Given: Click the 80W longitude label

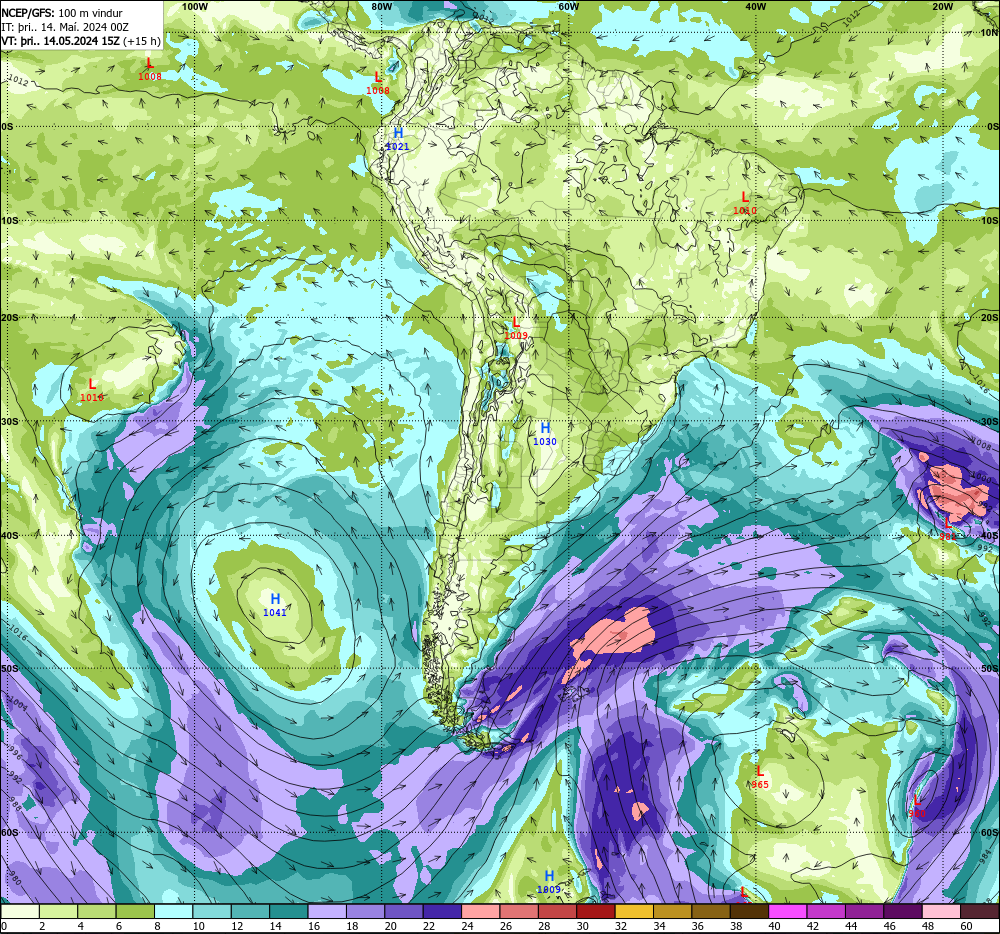Looking at the screenshot, I should tap(381, 6).
